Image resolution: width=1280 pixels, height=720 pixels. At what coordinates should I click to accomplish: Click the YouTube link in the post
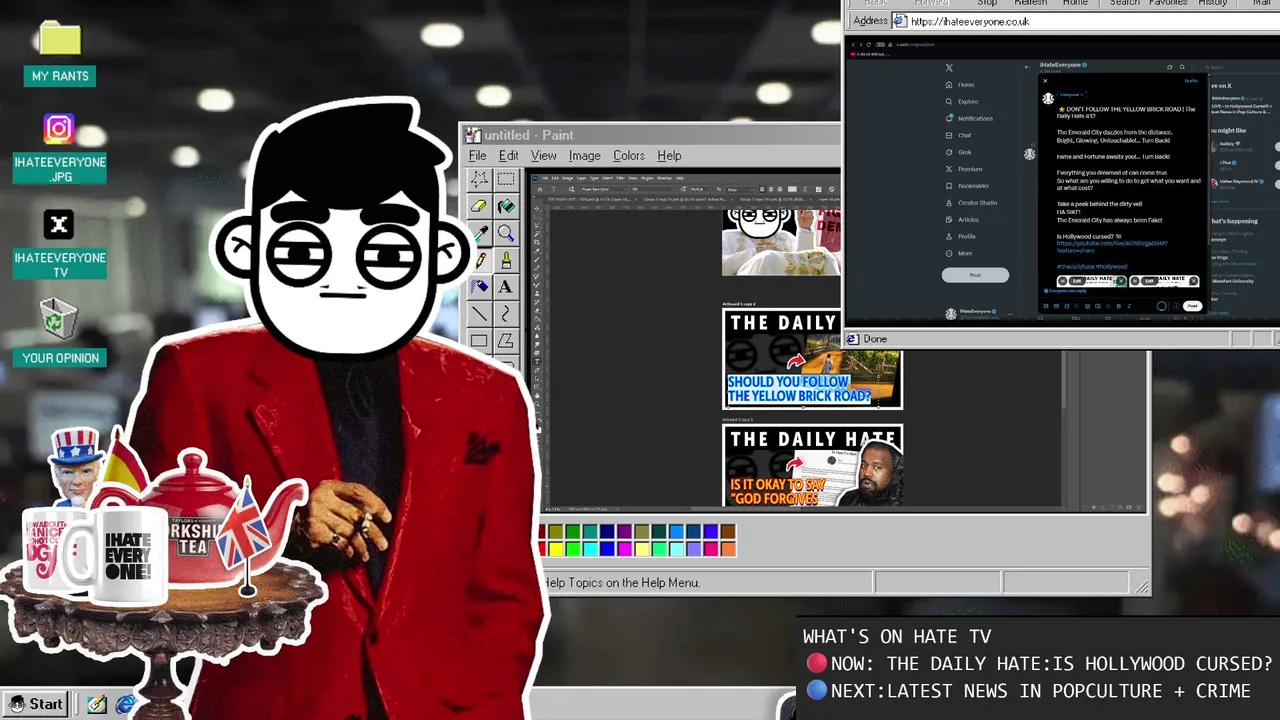tap(1111, 246)
